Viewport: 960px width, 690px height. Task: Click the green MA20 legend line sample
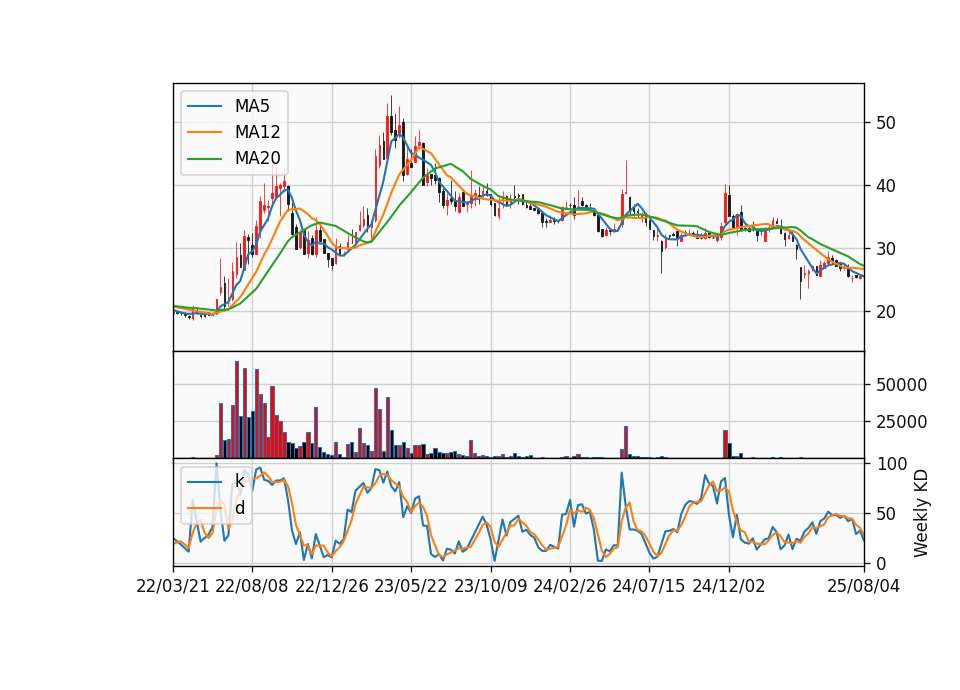coord(204,158)
